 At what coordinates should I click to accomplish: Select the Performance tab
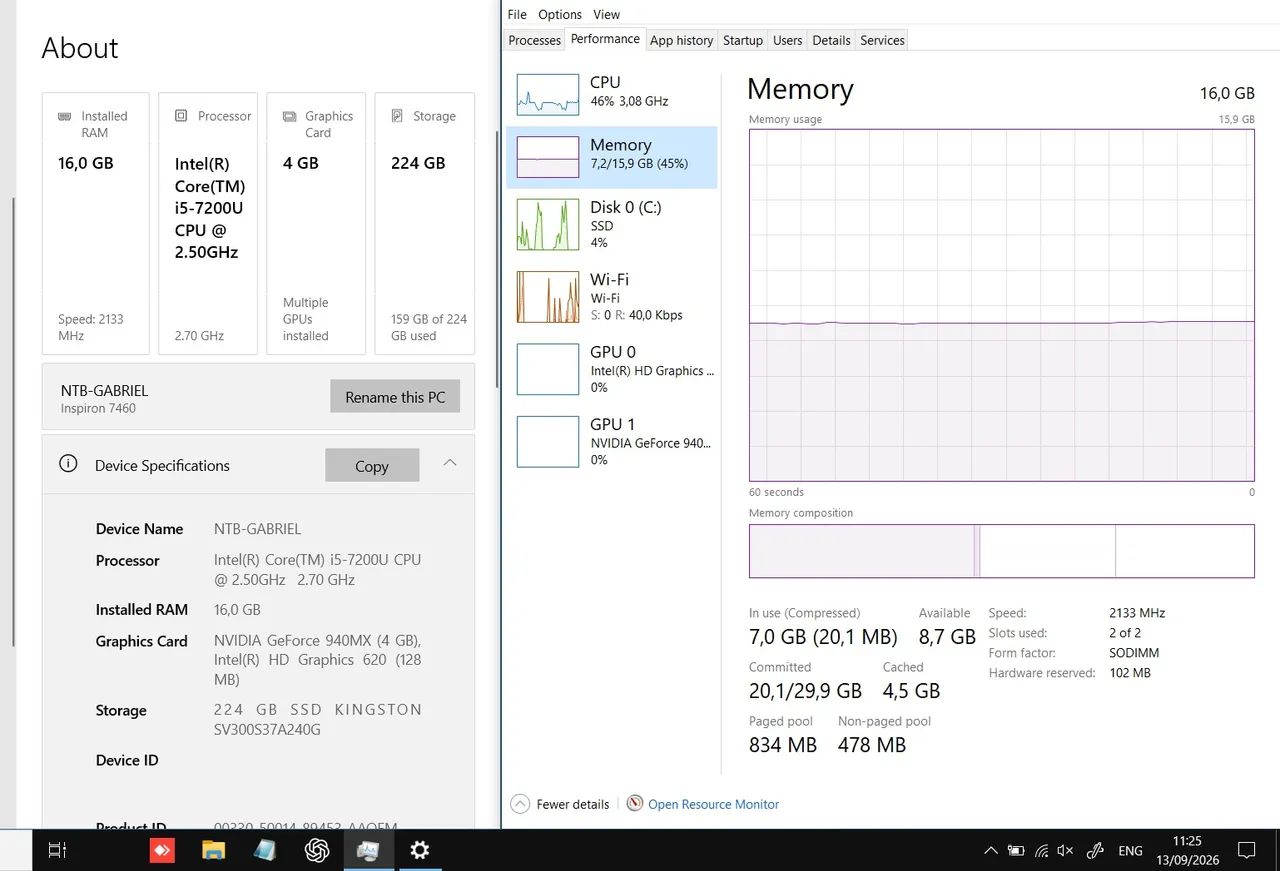click(605, 39)
